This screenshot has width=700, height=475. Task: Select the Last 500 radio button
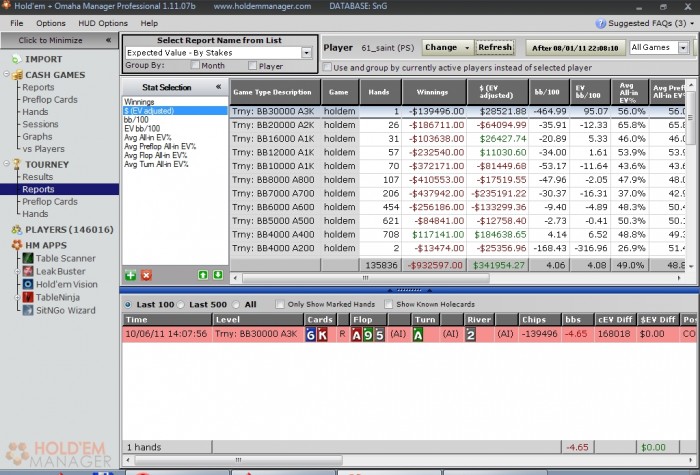click(181, 304)
